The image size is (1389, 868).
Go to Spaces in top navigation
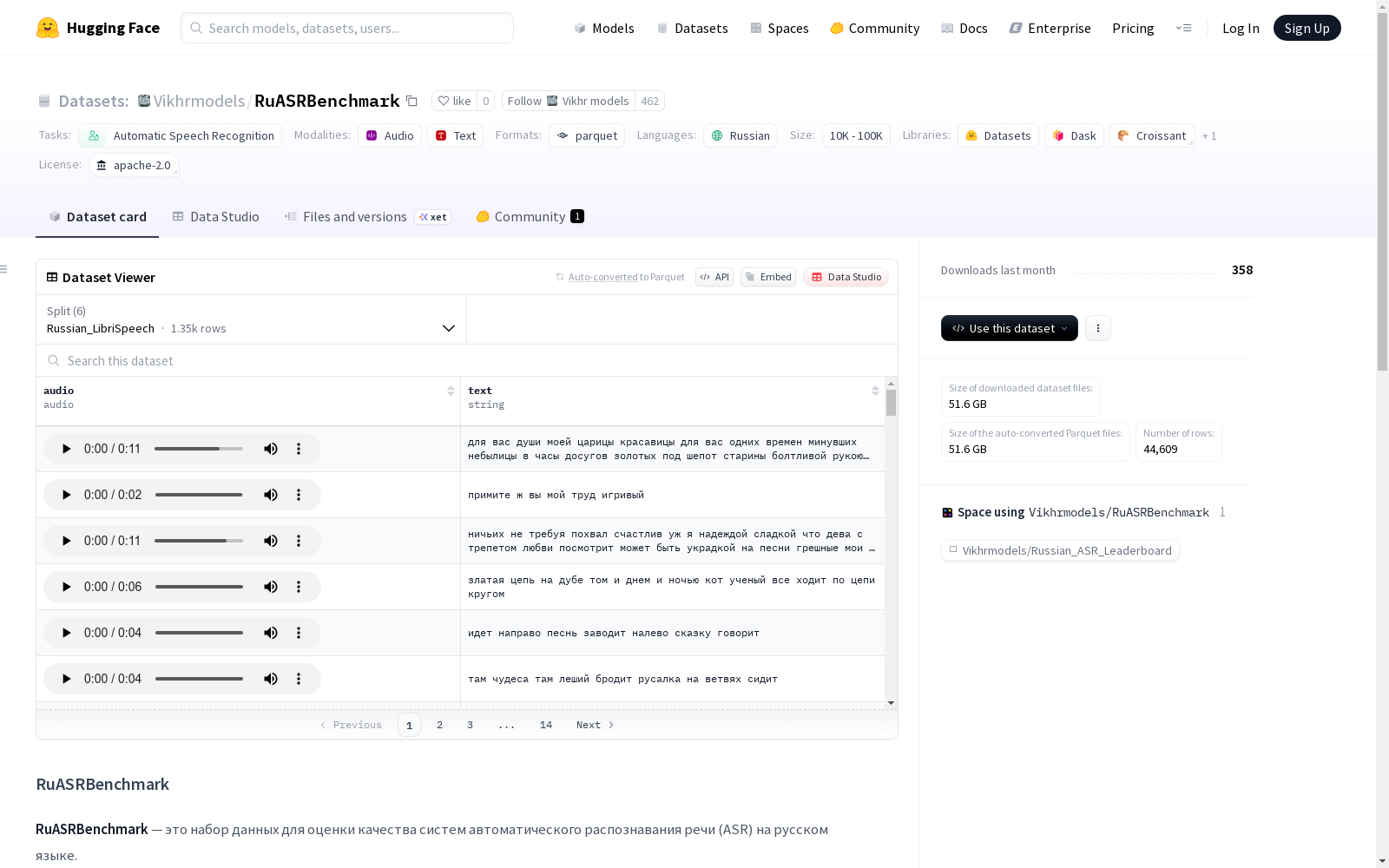[x=780, y=28]
